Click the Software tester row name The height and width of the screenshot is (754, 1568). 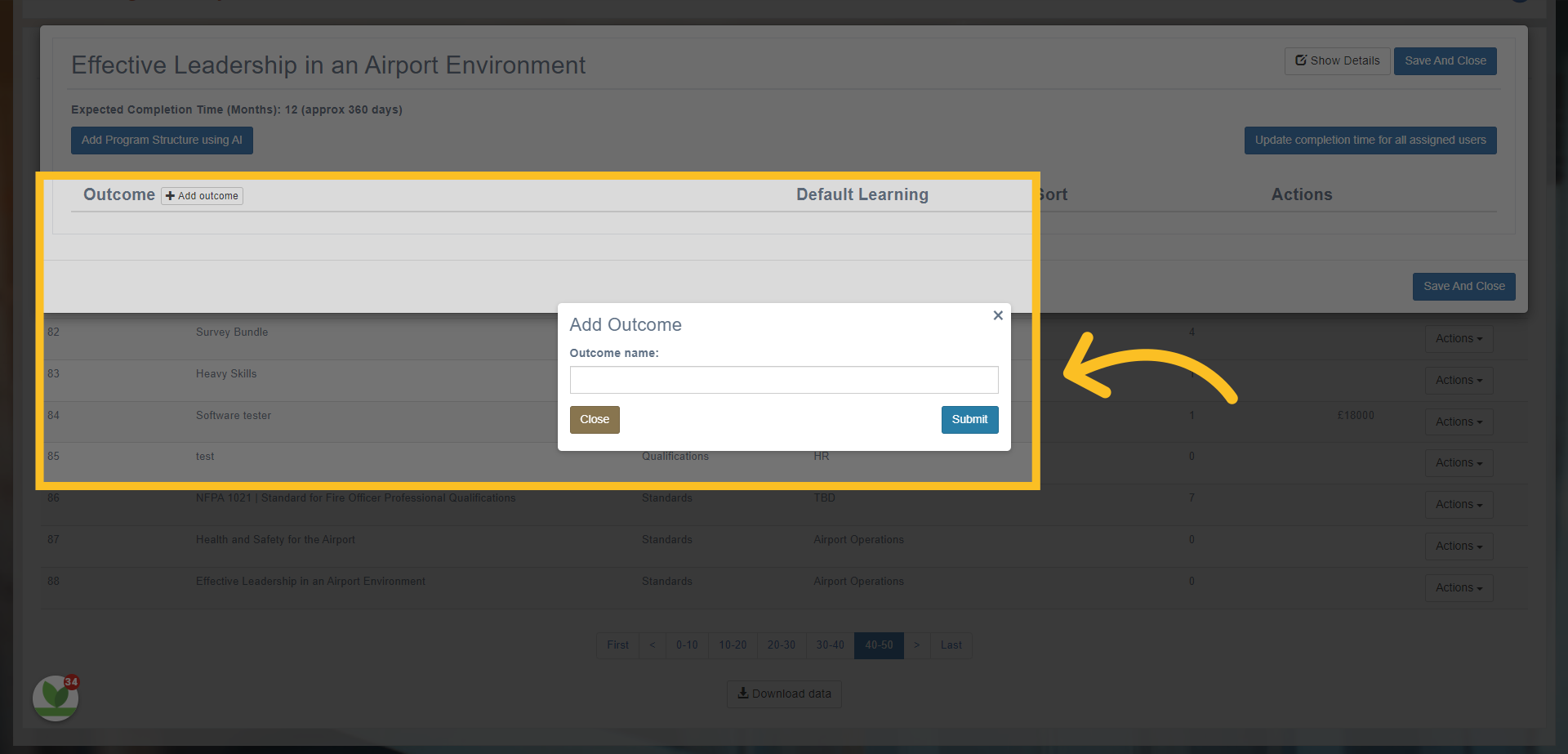[234, 416]
